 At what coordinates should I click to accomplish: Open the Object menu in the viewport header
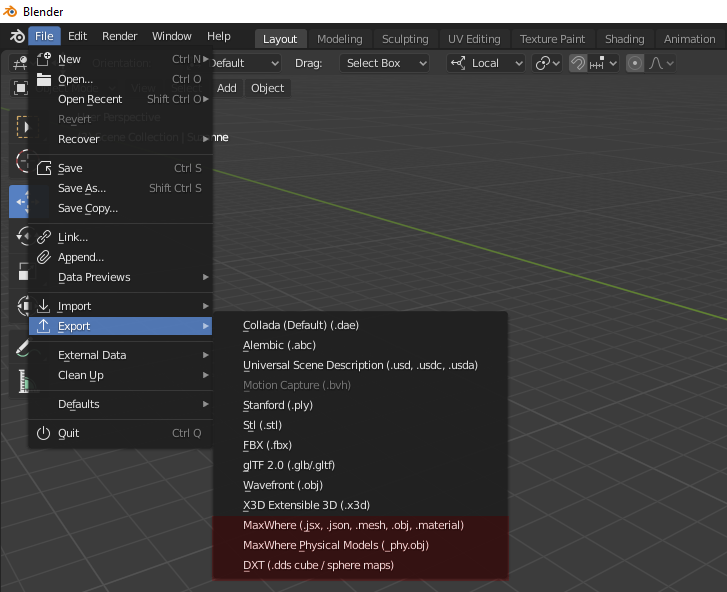(268, 88)
